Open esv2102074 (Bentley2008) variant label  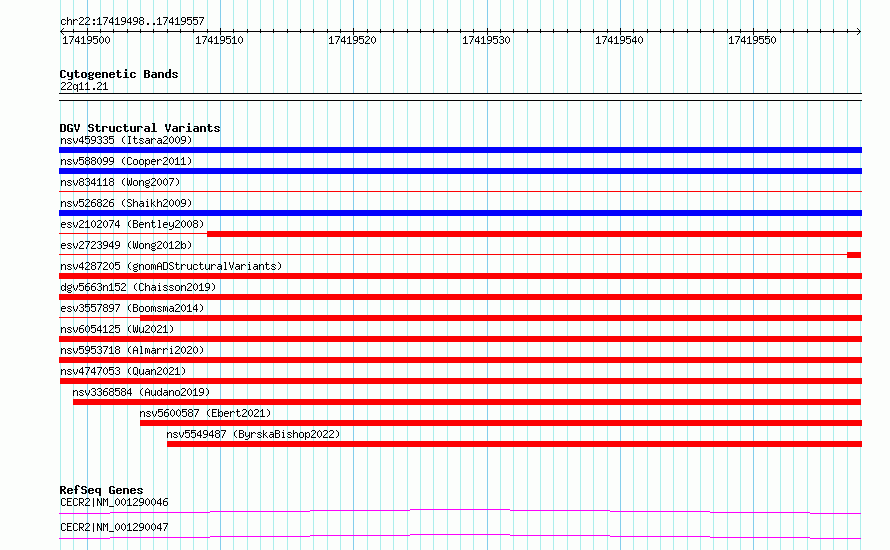coord(132,224)
